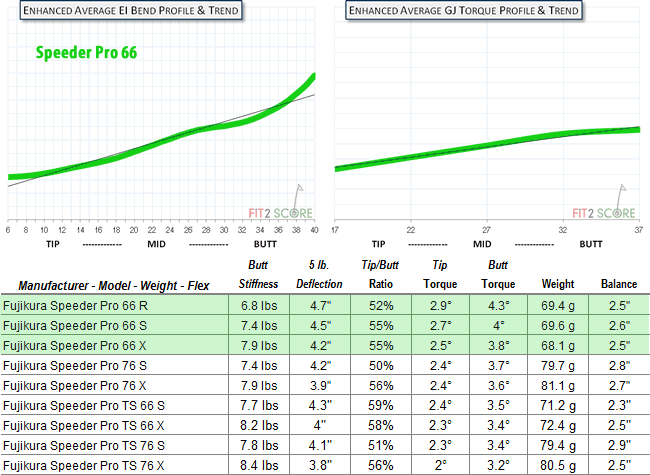
Task: Select the Fujikura Speeder Pro 76 X row name
Action: (75, 385)
